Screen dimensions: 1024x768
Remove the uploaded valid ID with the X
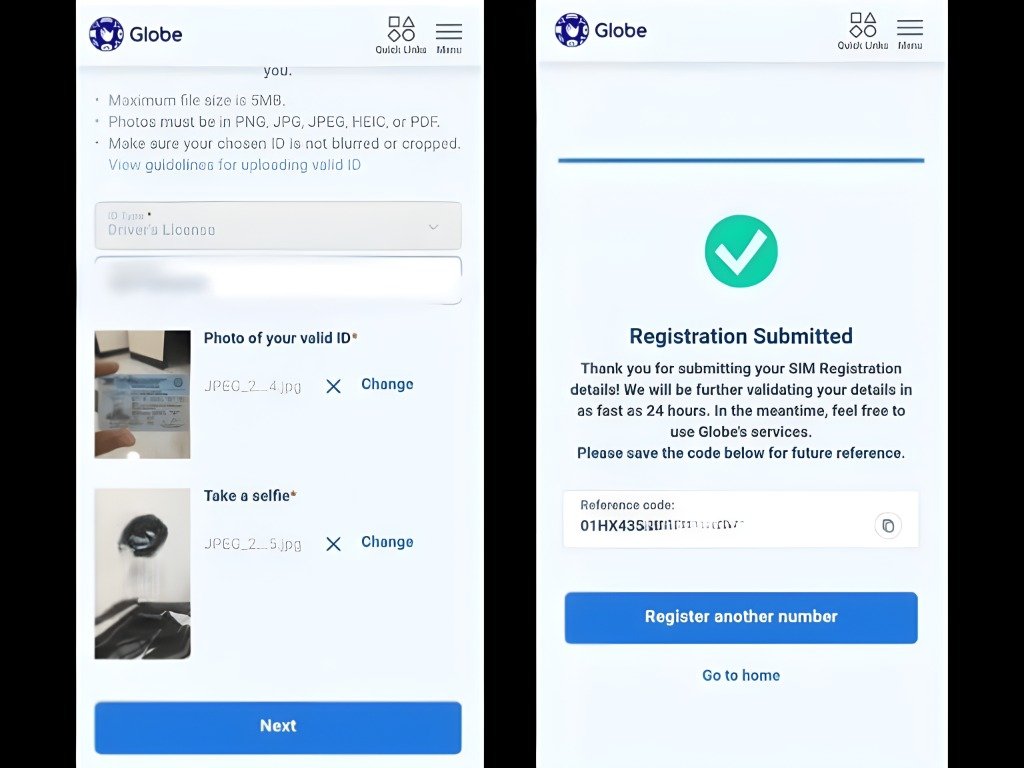333,385
